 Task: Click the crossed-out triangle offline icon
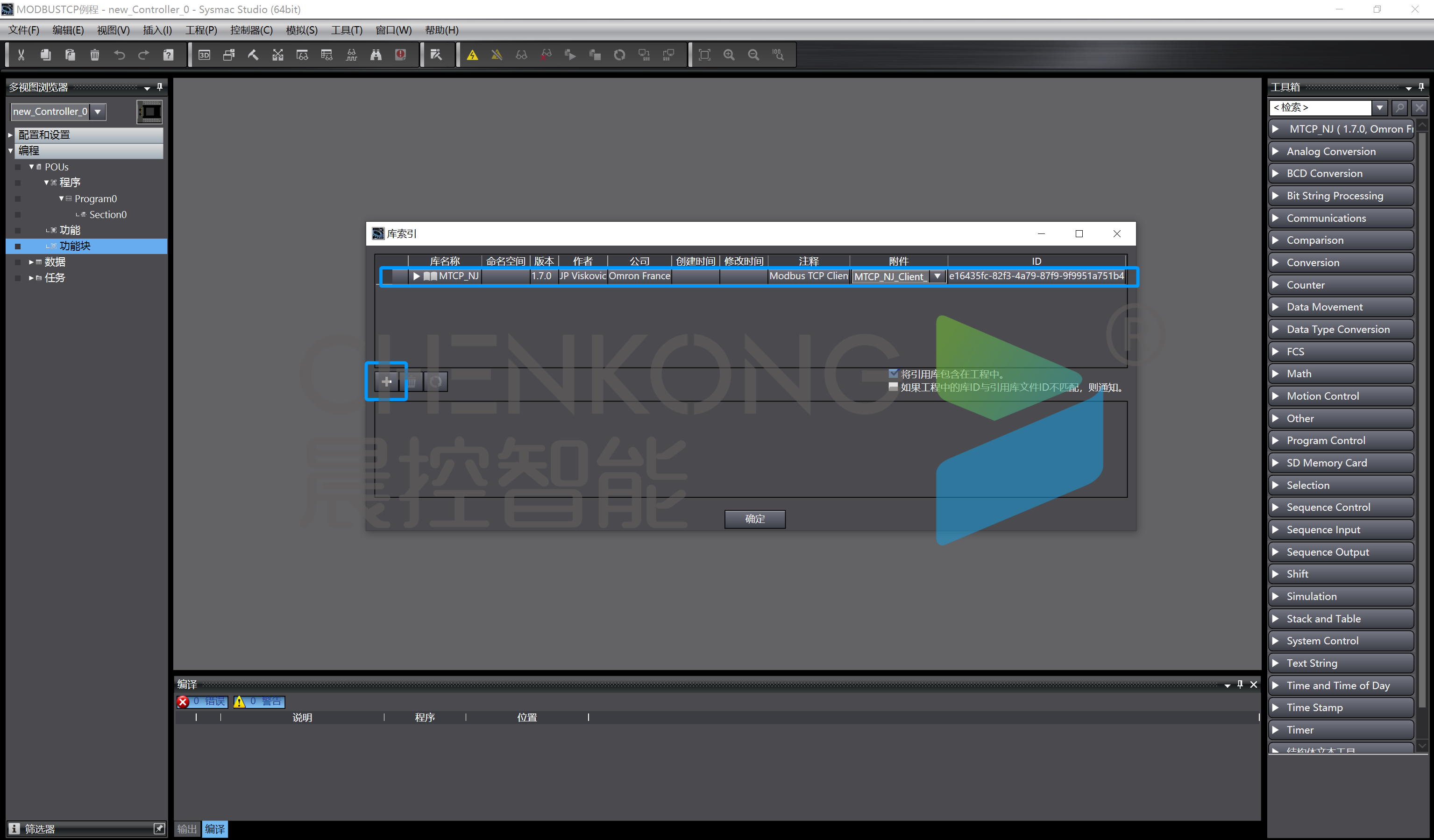coord(497,55)
